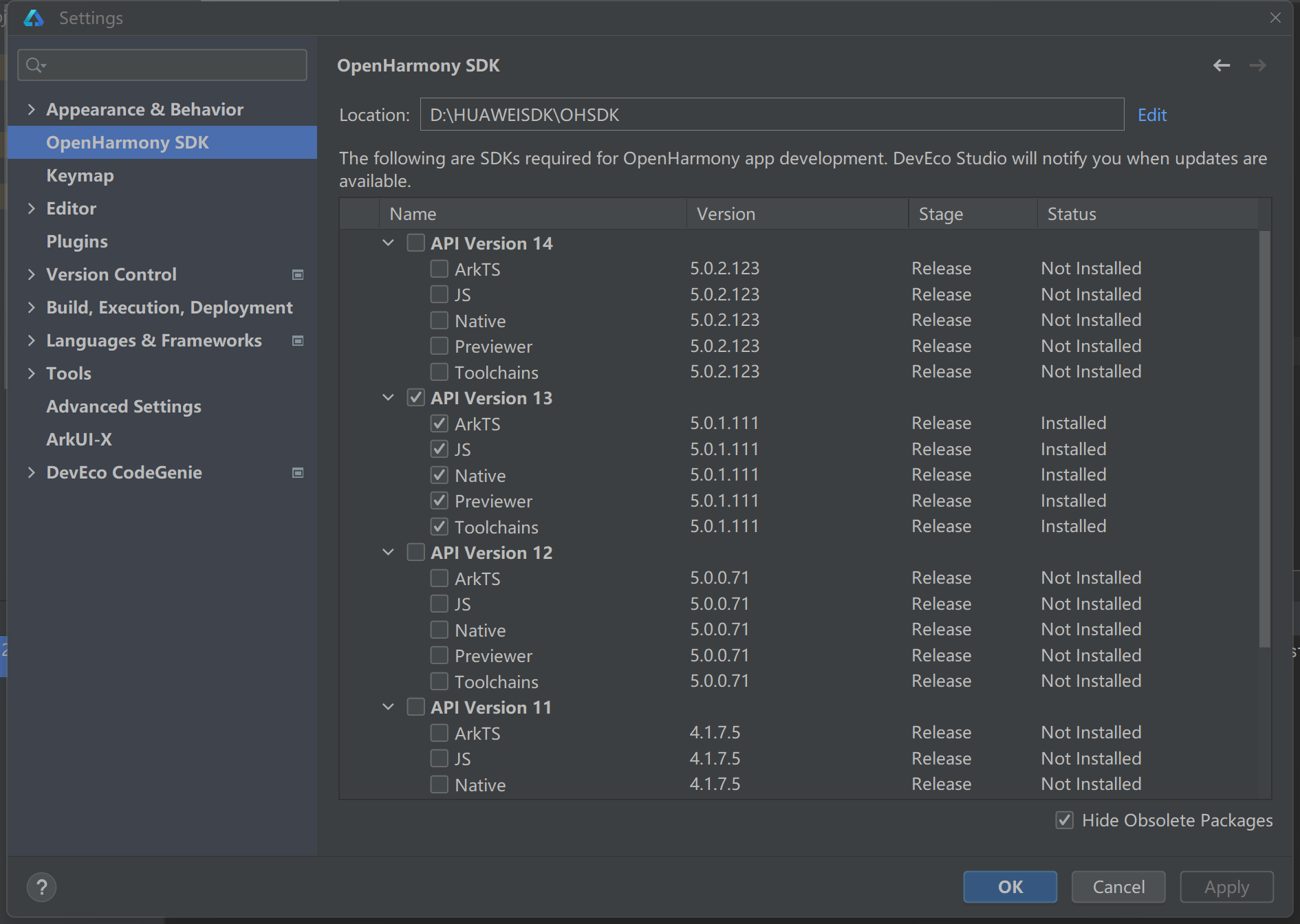Select OpenHarmony SDK in sidebar
Image resolution: width=1300 pixels, height=924 pixels.
(162, 142)
